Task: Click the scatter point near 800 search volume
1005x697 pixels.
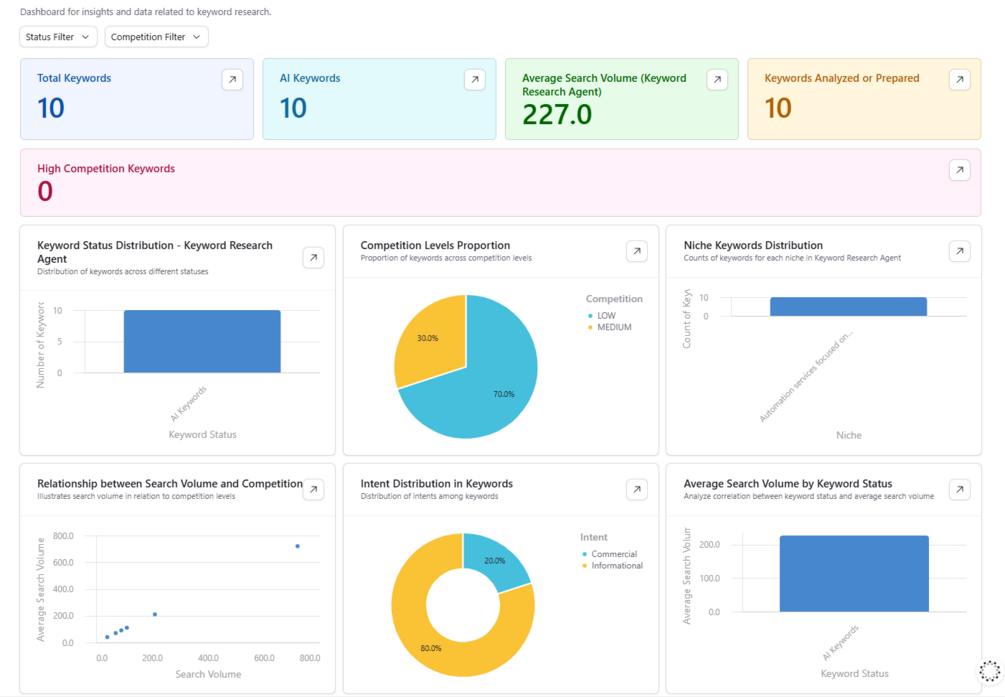Action: pyautogui.click(x=297, y=546)
